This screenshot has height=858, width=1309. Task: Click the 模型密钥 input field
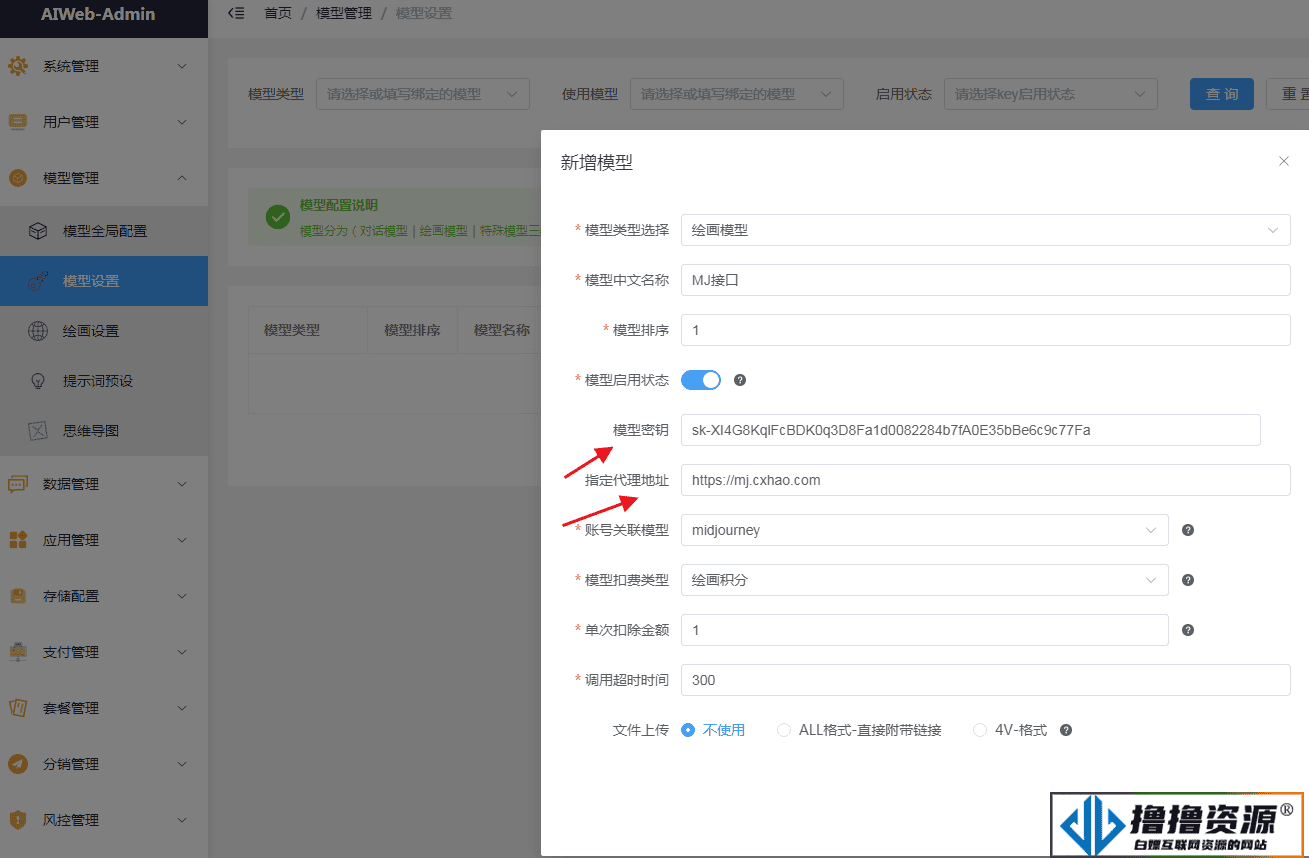(971, 430)
